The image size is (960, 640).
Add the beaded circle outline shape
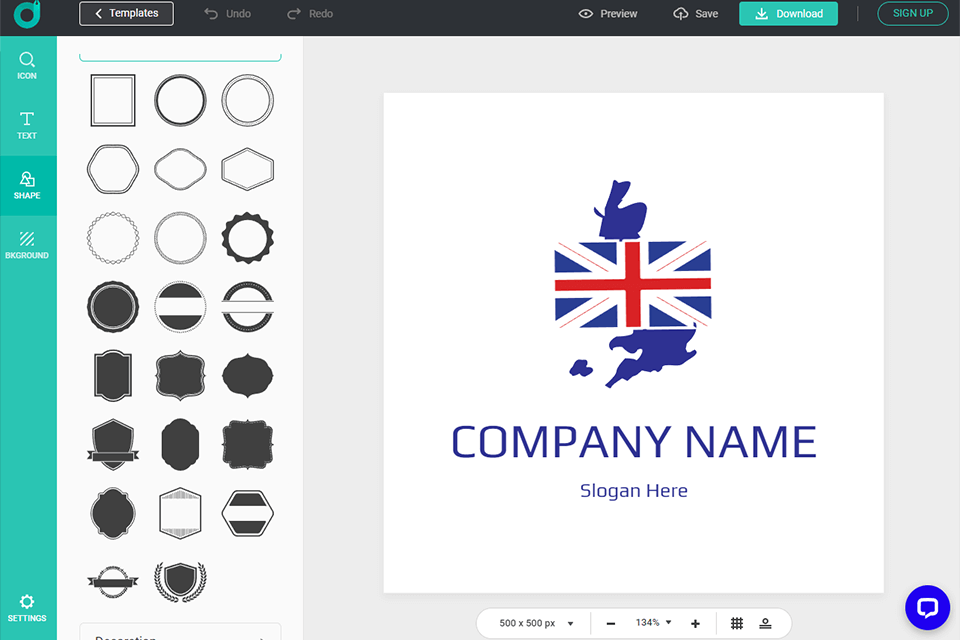point(113,238)
